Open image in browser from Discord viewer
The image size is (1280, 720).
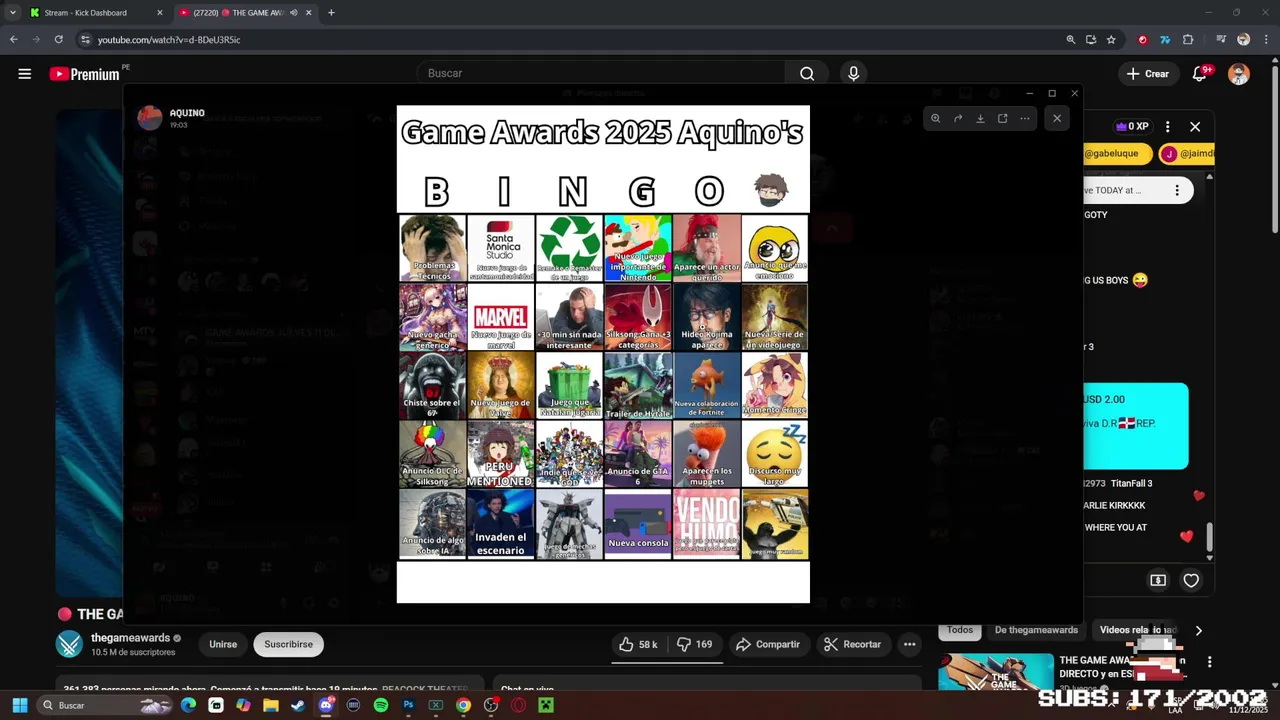coord(1002,118)
